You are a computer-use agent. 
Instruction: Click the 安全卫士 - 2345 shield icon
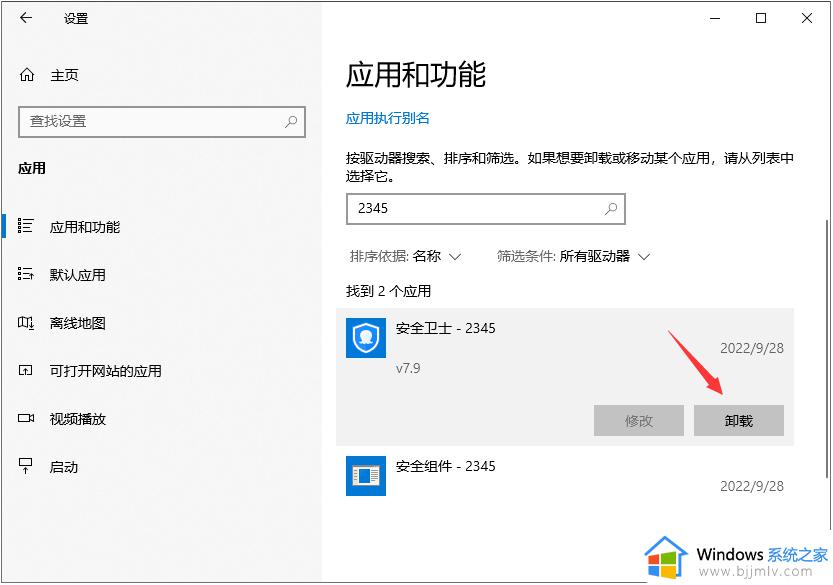[366, 338]
